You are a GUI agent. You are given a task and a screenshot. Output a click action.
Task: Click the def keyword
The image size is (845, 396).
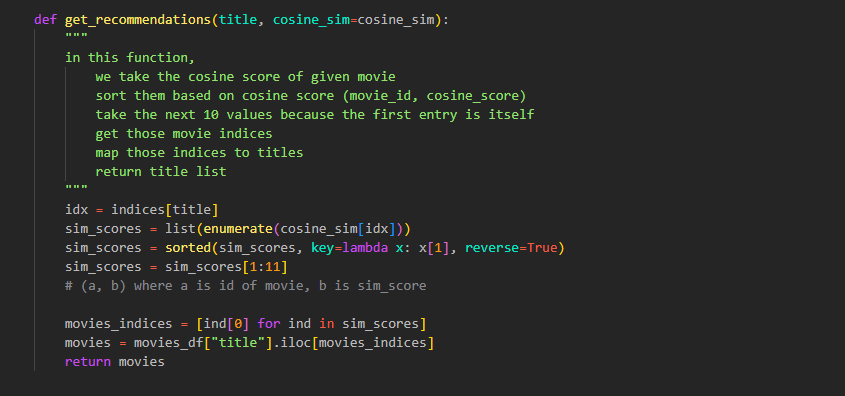coord(45,20)
